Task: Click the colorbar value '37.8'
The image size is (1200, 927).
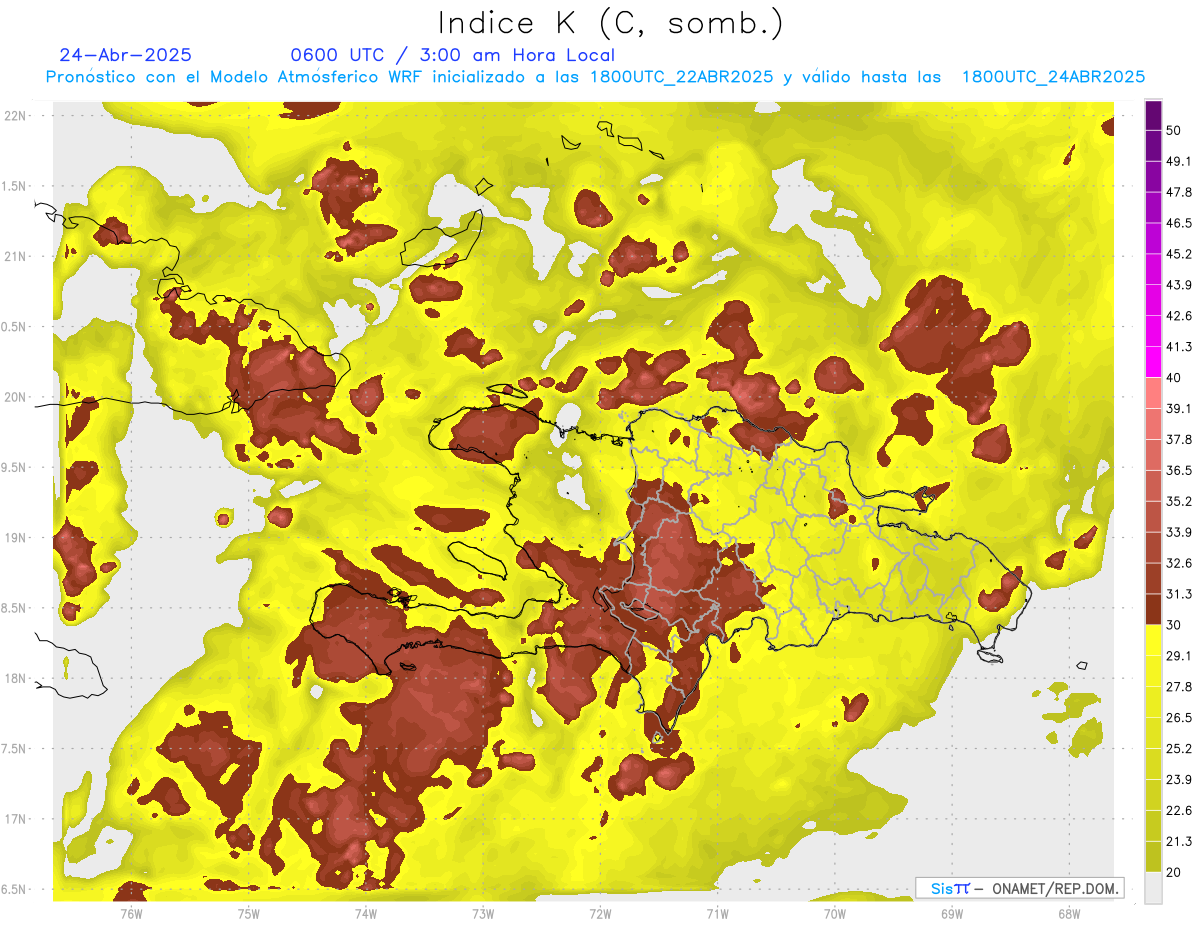Action: click(1178, 439)
